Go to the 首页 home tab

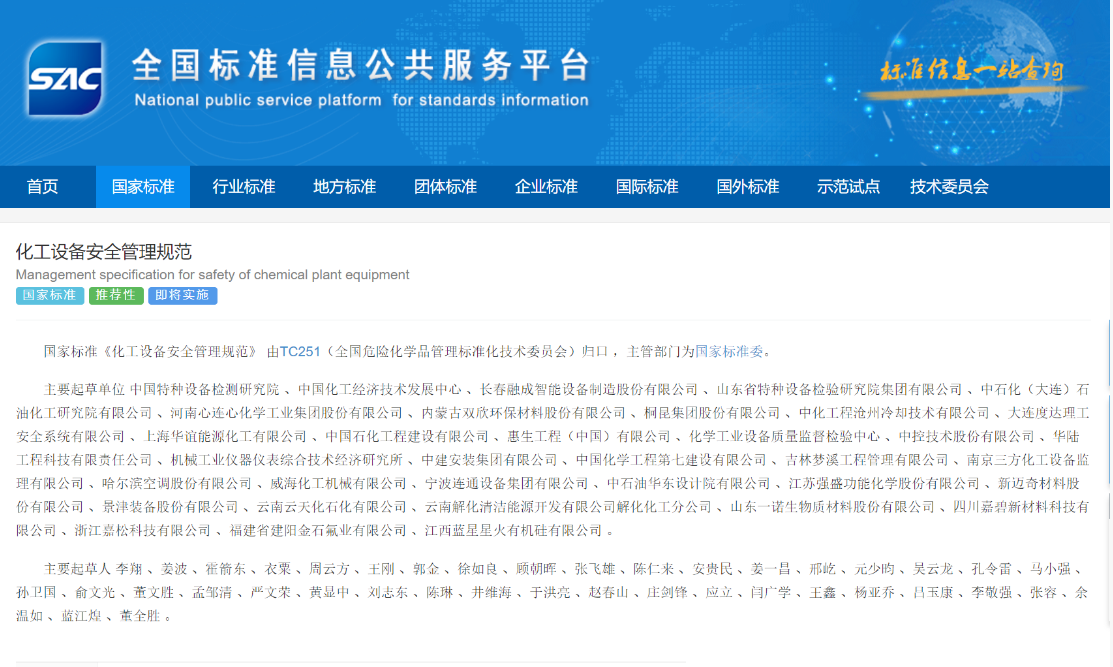43,187
